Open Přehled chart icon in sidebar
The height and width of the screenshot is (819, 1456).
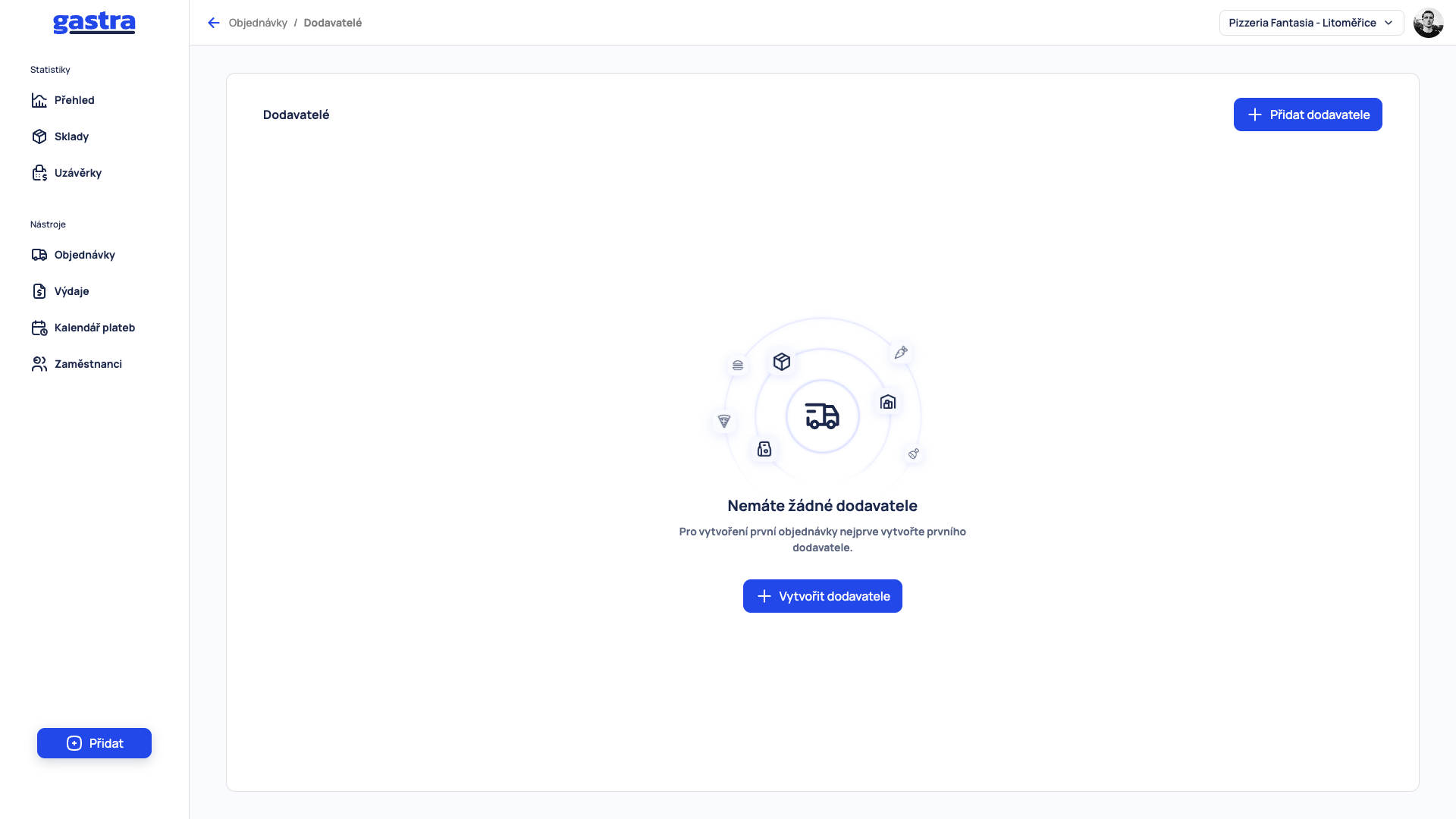pos(39,100)
